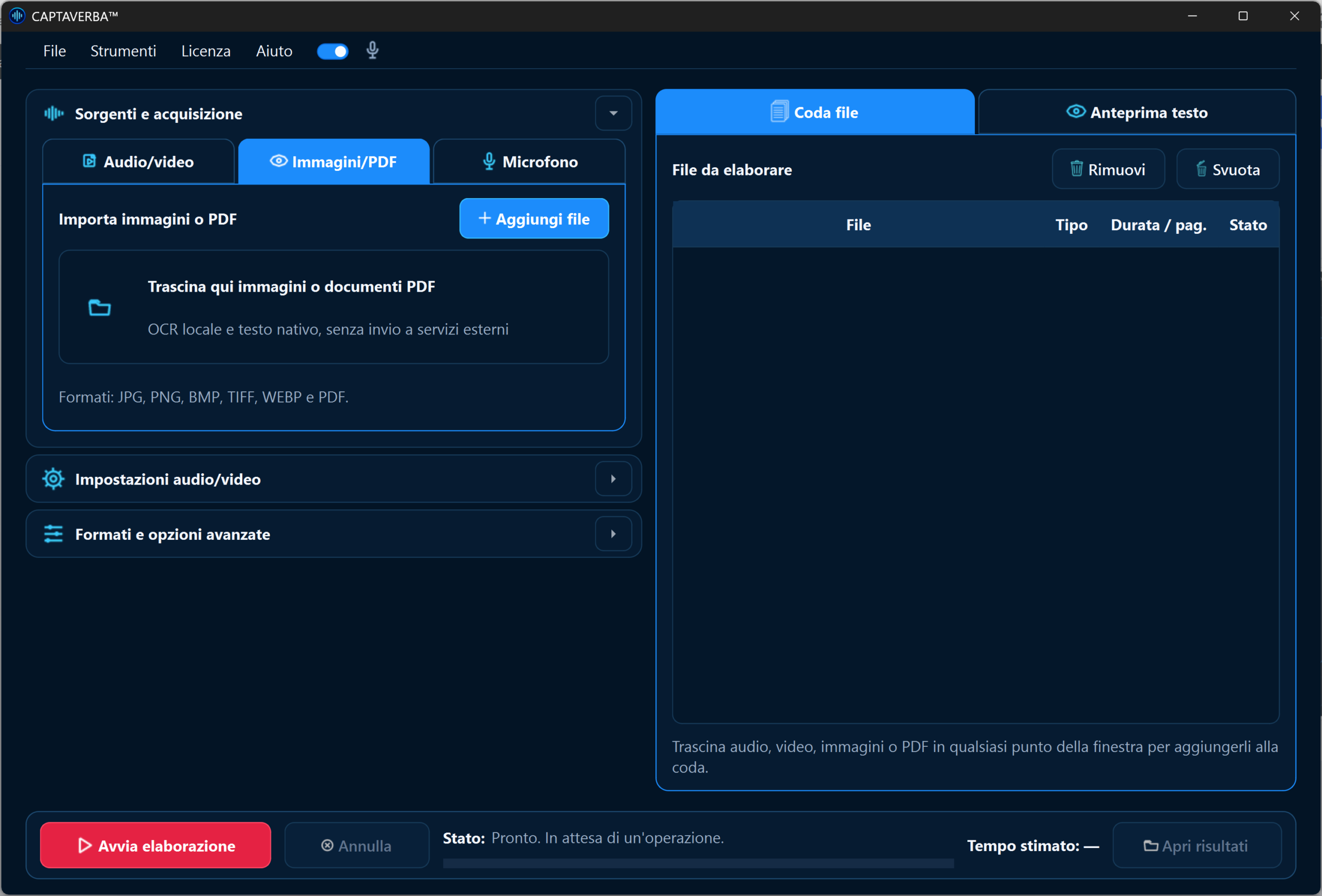Click the progress bar under Stato
Image resolution: width=1322 pixels, height=896 pixels.
[x=698, y=863]
